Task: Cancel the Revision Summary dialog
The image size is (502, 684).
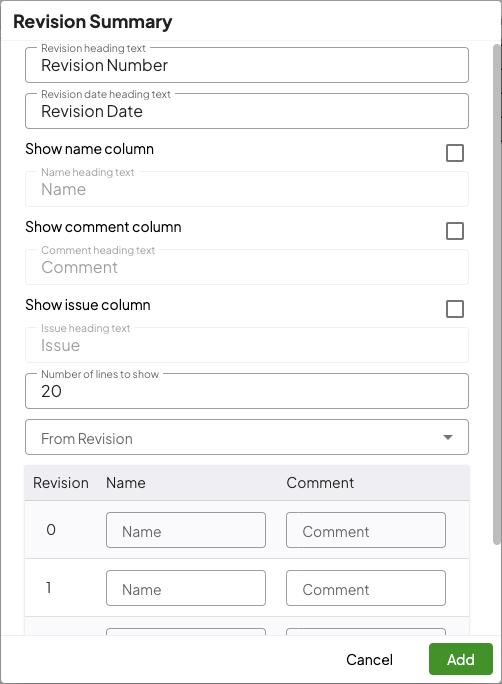Action: coord(369,659)
